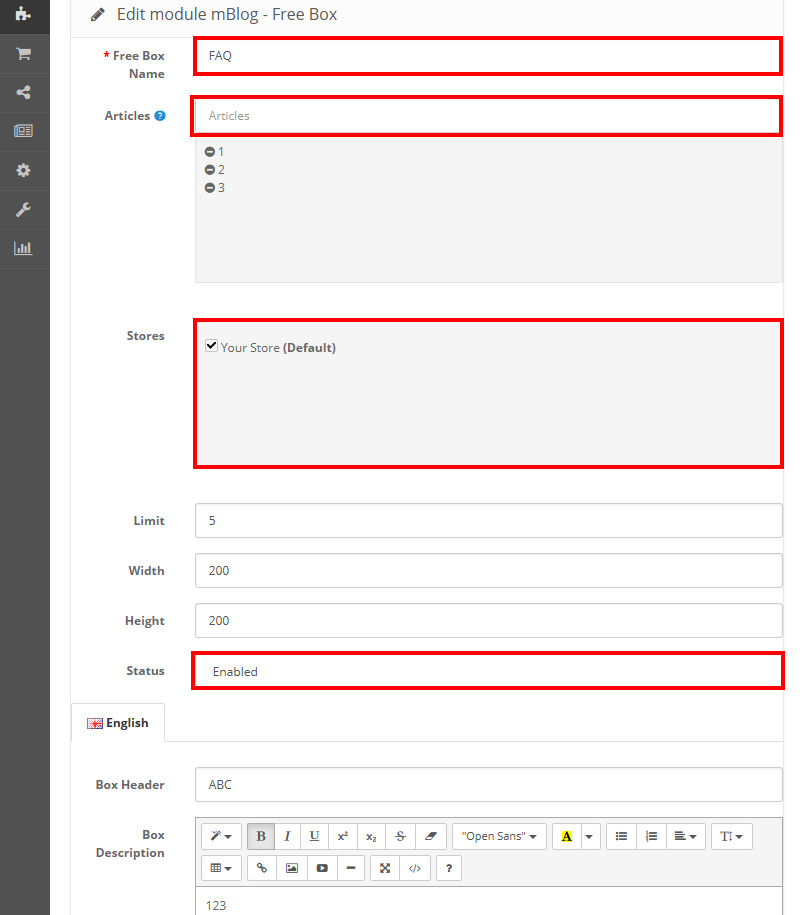Click the editor help question mark button
Image resolution: width=800 pixels, height=915 pixels.
coord(449,868)
